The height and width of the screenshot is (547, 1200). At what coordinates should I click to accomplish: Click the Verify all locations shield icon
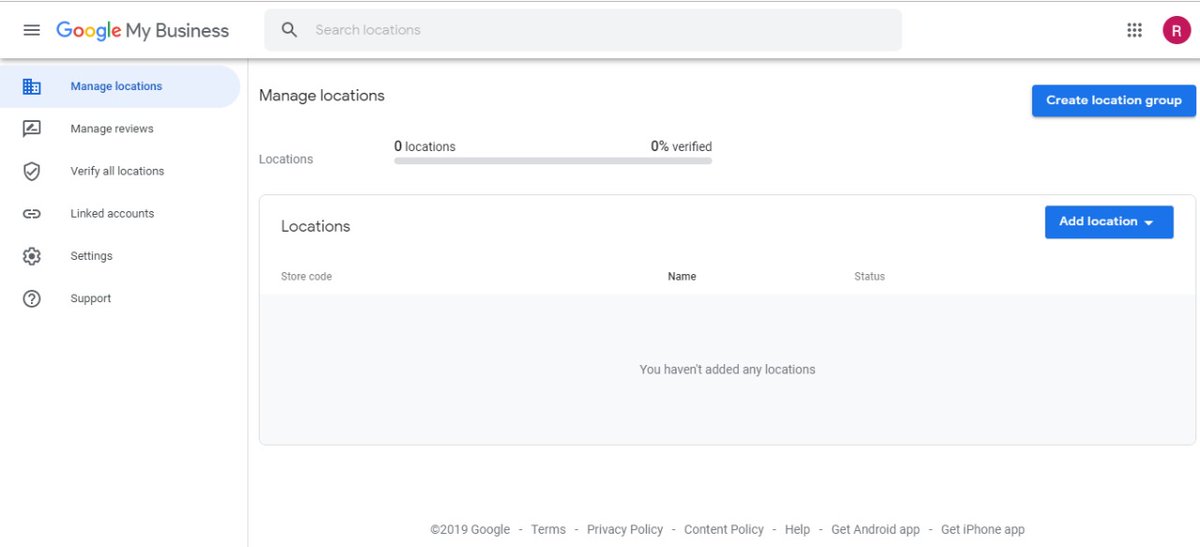click(32, 171)
